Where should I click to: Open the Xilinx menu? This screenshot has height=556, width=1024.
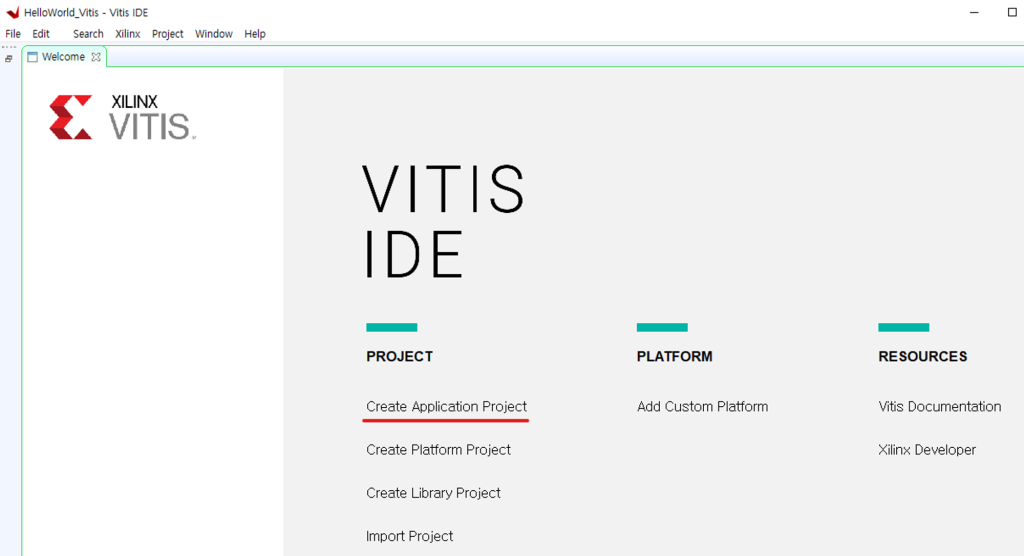click(128, 34)
